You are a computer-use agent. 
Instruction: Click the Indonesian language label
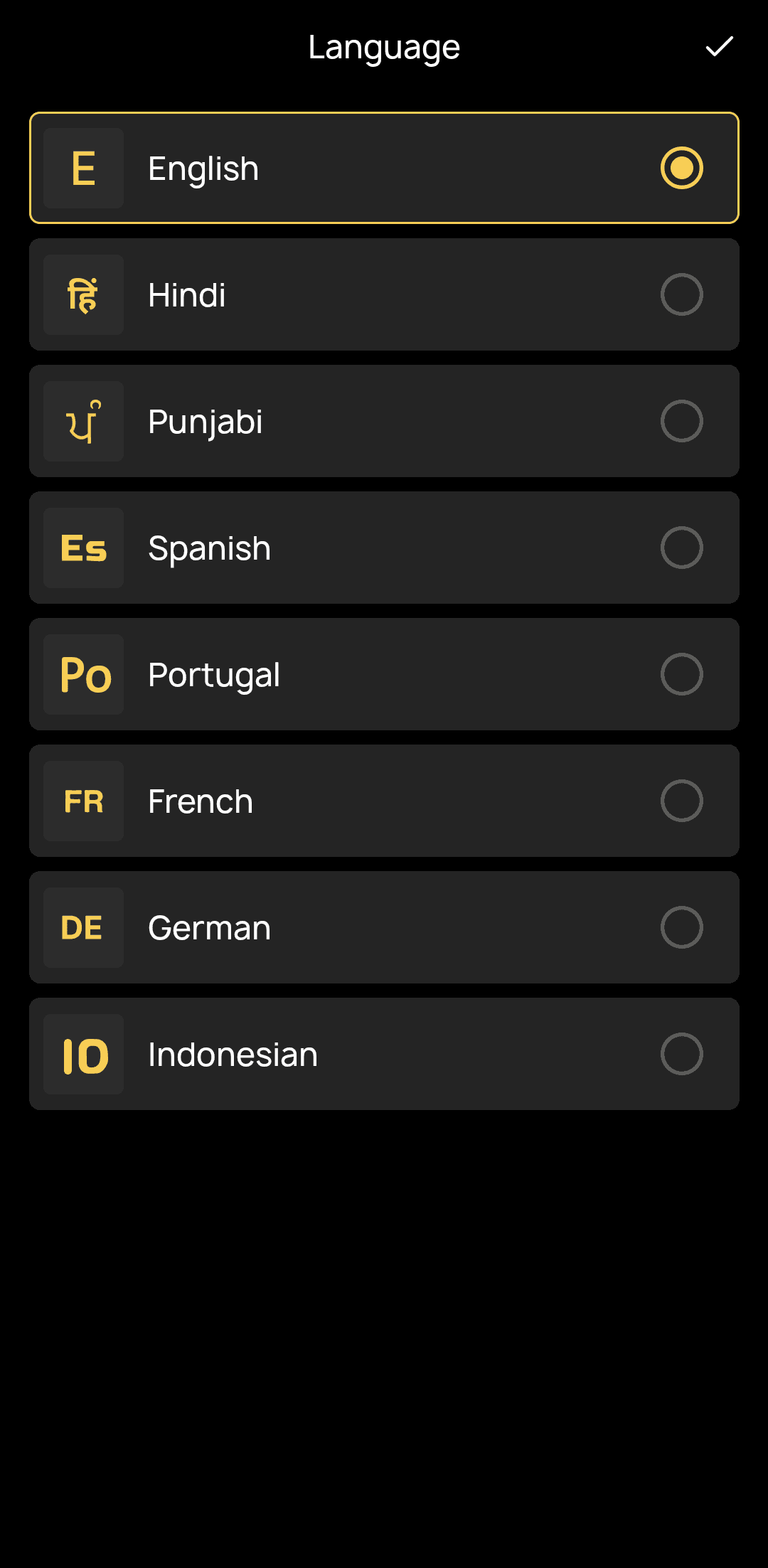pyautogui.click(x=233, y=1055)
